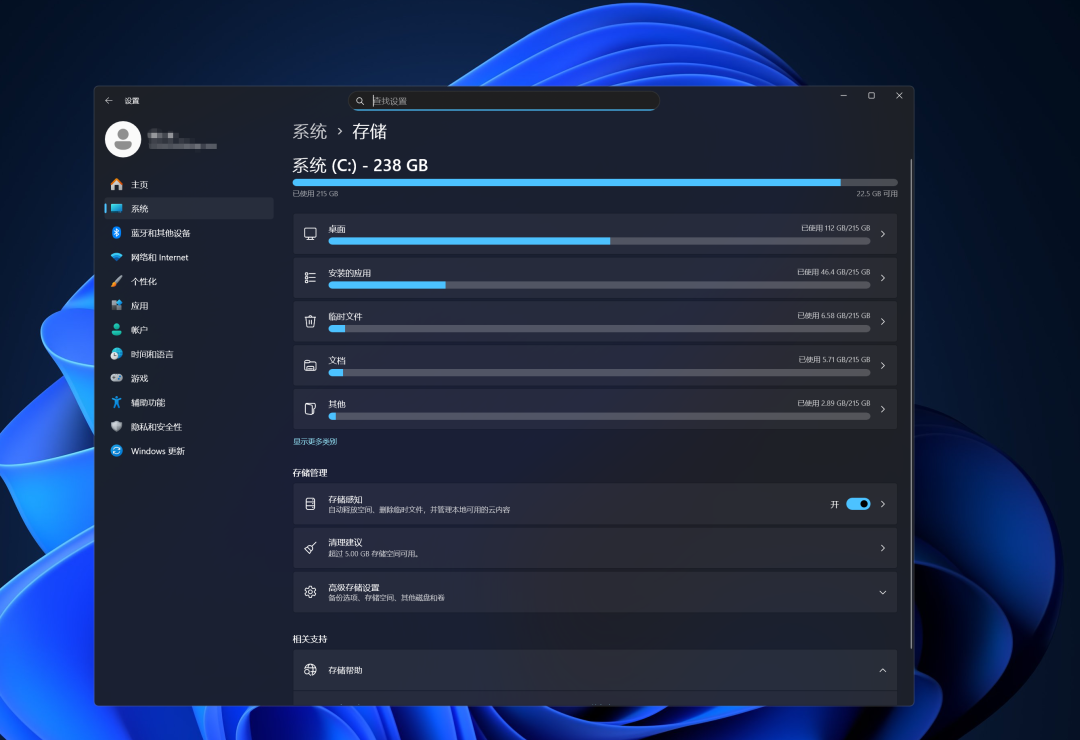This screenshot has height=740, width=1080.
Task: Open 安装的应用 details via its chevron
Action: tap(883, 278)
